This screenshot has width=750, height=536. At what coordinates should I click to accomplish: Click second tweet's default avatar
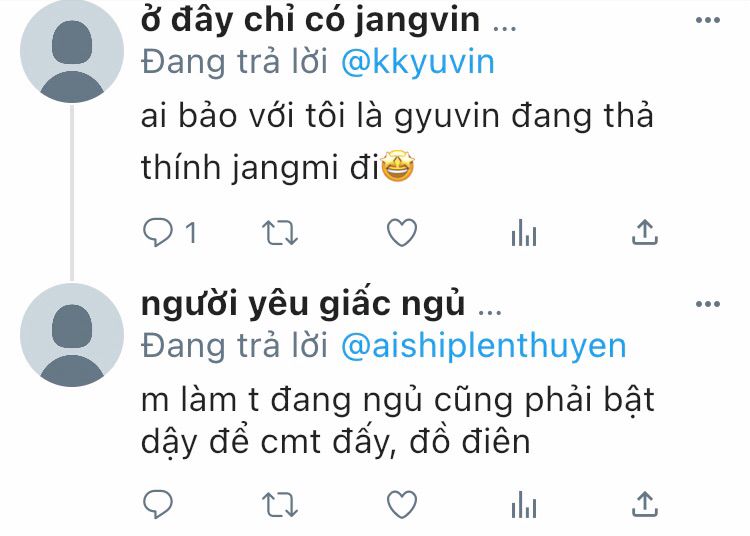pyautogui.click(x=72, y=335)
